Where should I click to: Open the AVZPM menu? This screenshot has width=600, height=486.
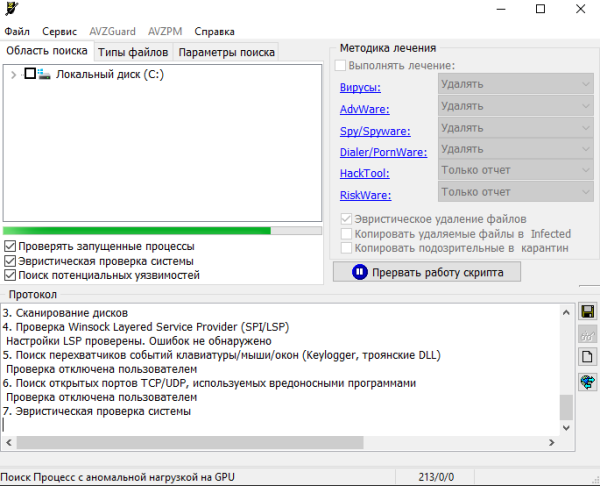[x=165, y=31]
